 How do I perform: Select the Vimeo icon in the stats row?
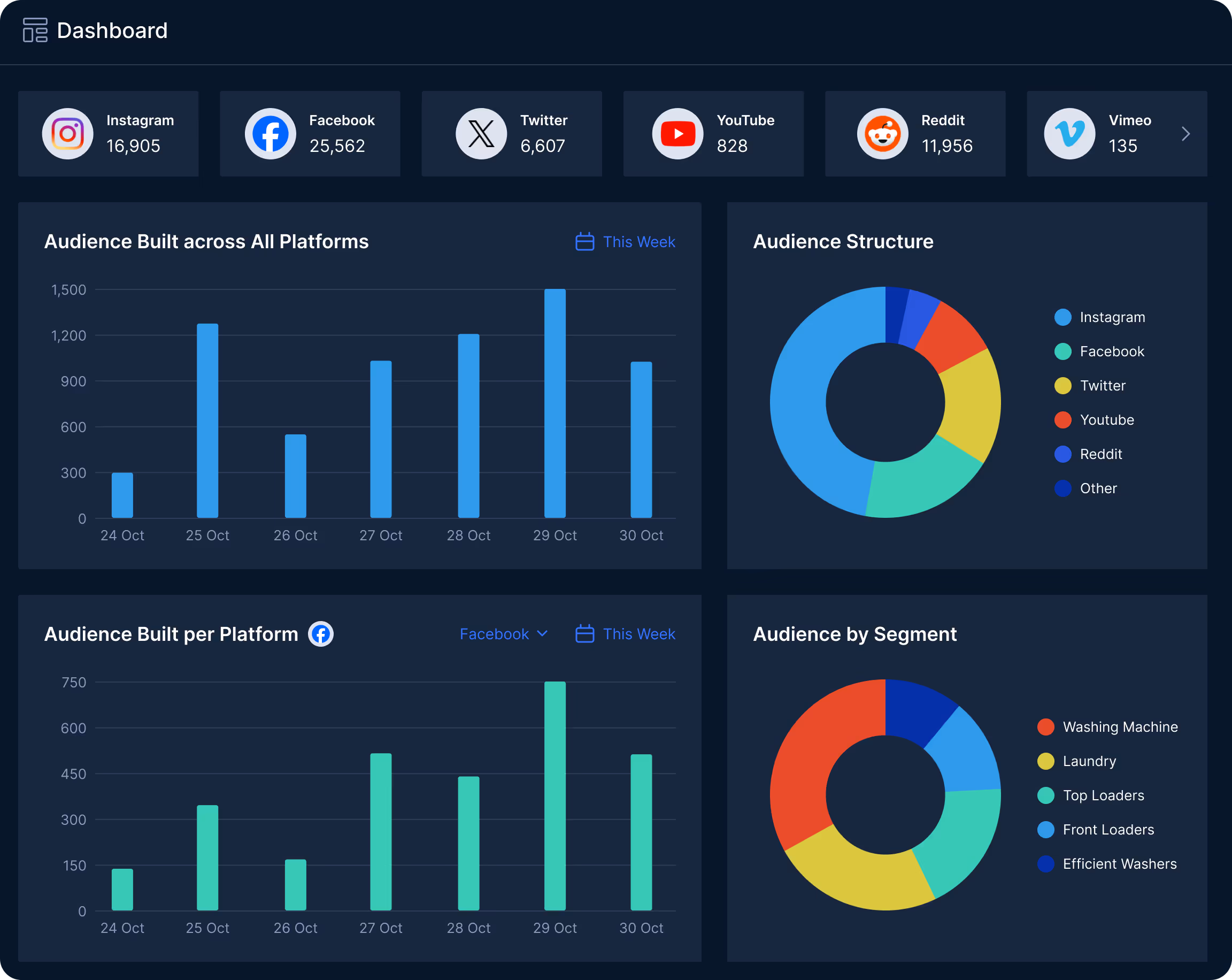pyautogui.click(x=1070, y=133)
